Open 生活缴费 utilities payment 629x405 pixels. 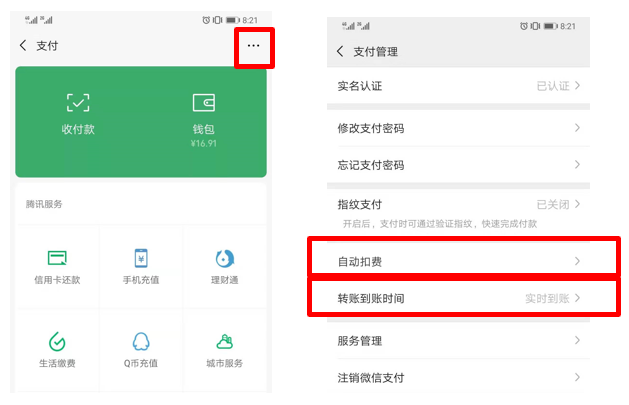point(57,350)
